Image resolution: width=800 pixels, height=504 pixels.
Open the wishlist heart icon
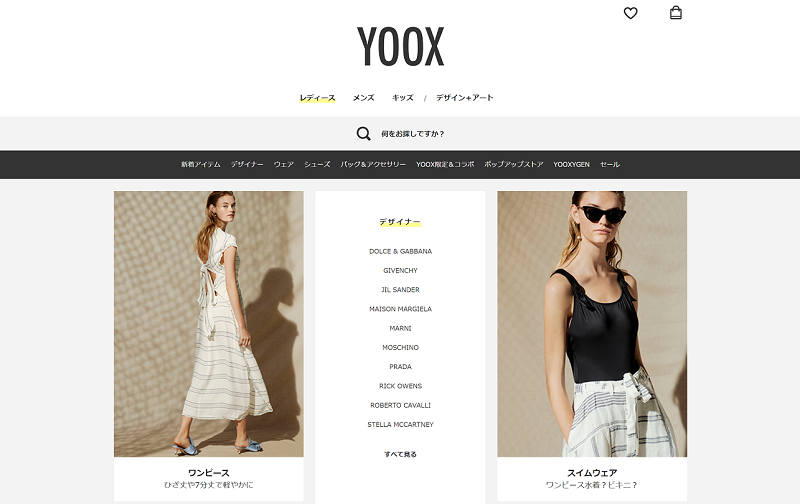[631, 13]
